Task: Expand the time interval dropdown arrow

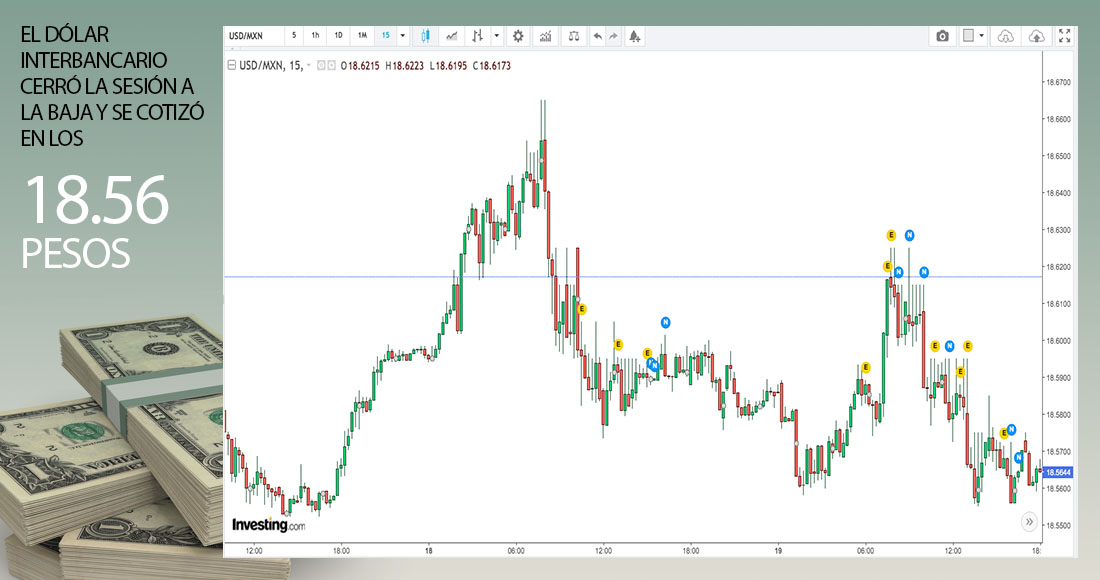Action: pos(403,36)
